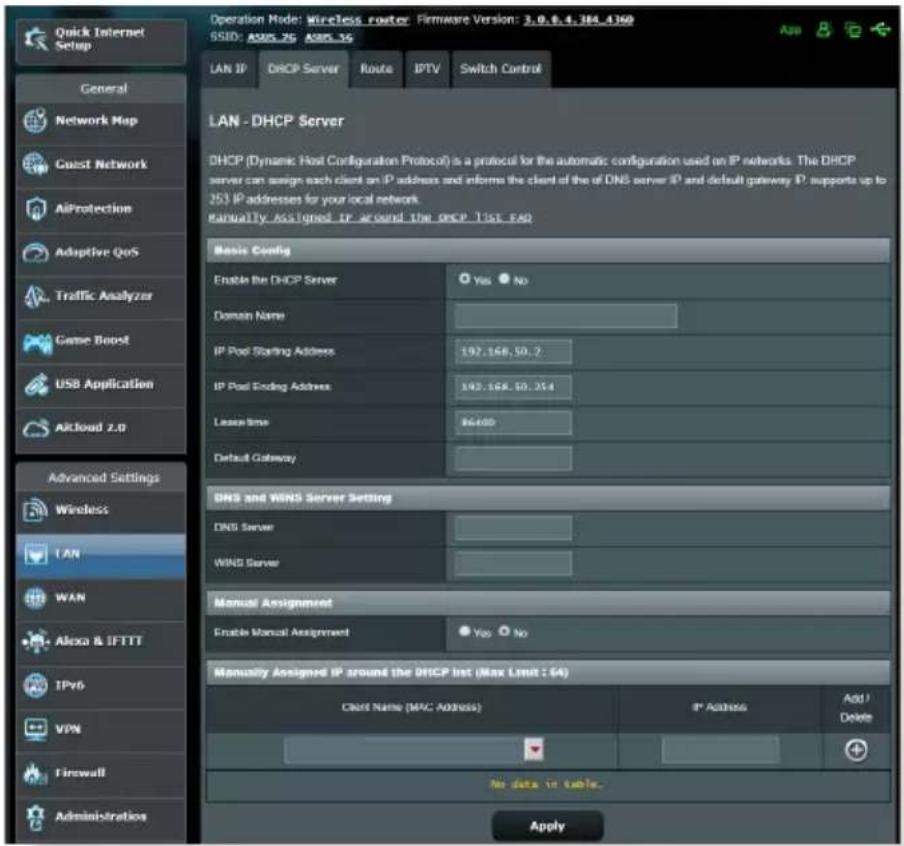Click the Lease time field
This screenshot has height=846, width=904.
click(513, 423)
